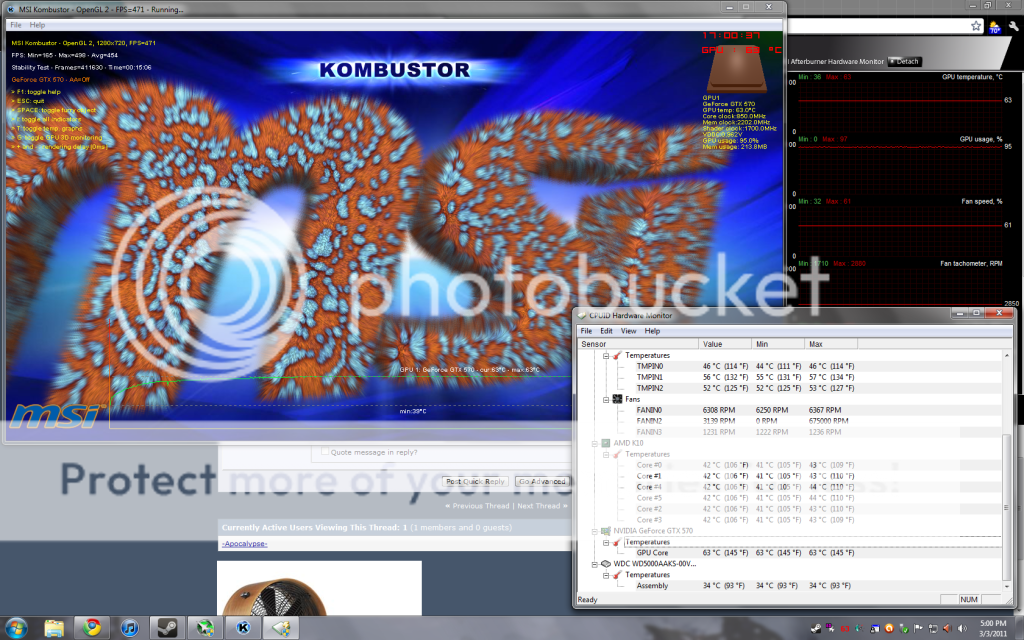Collapse the top Temperatures node in HWMonitor

[606, 355]
